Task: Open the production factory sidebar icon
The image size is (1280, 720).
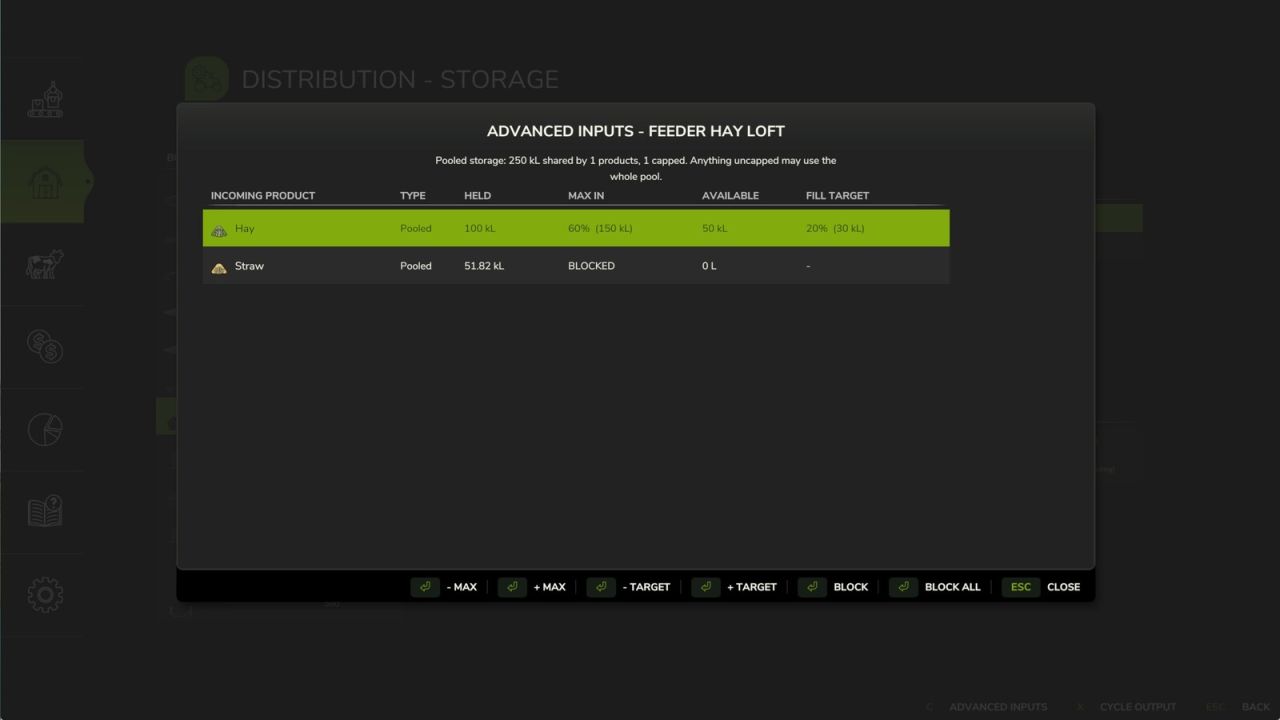Action: click(x=44, y=100)
